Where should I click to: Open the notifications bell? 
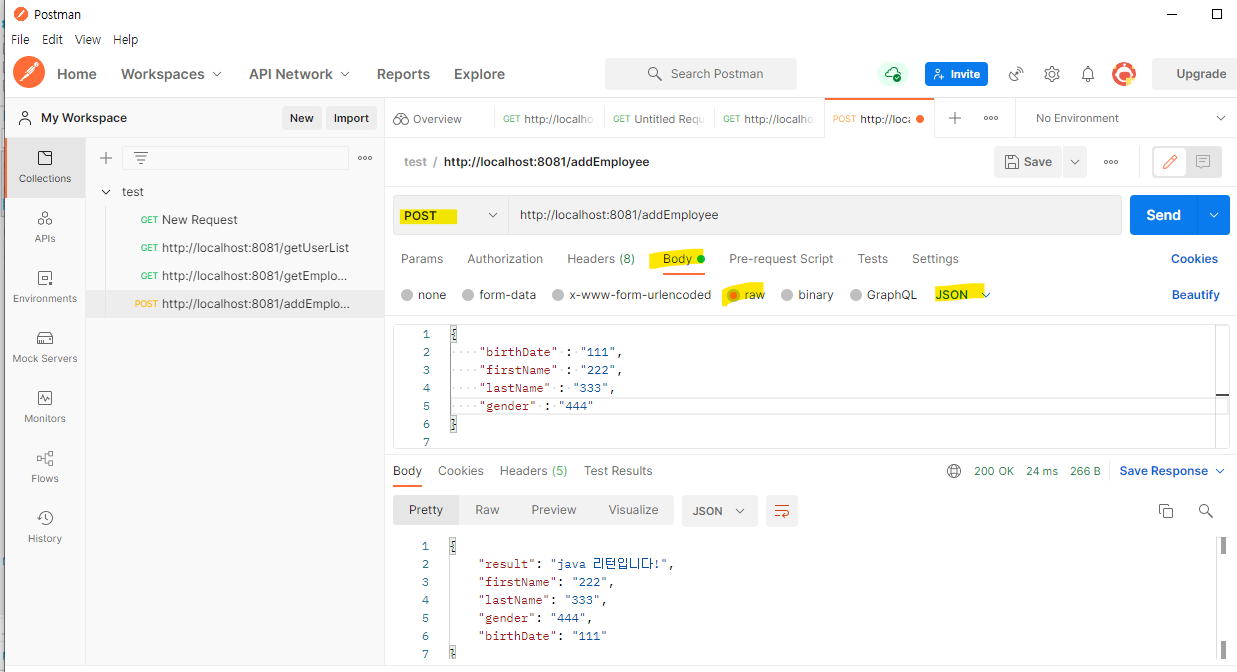click(x=1088, y=74)
